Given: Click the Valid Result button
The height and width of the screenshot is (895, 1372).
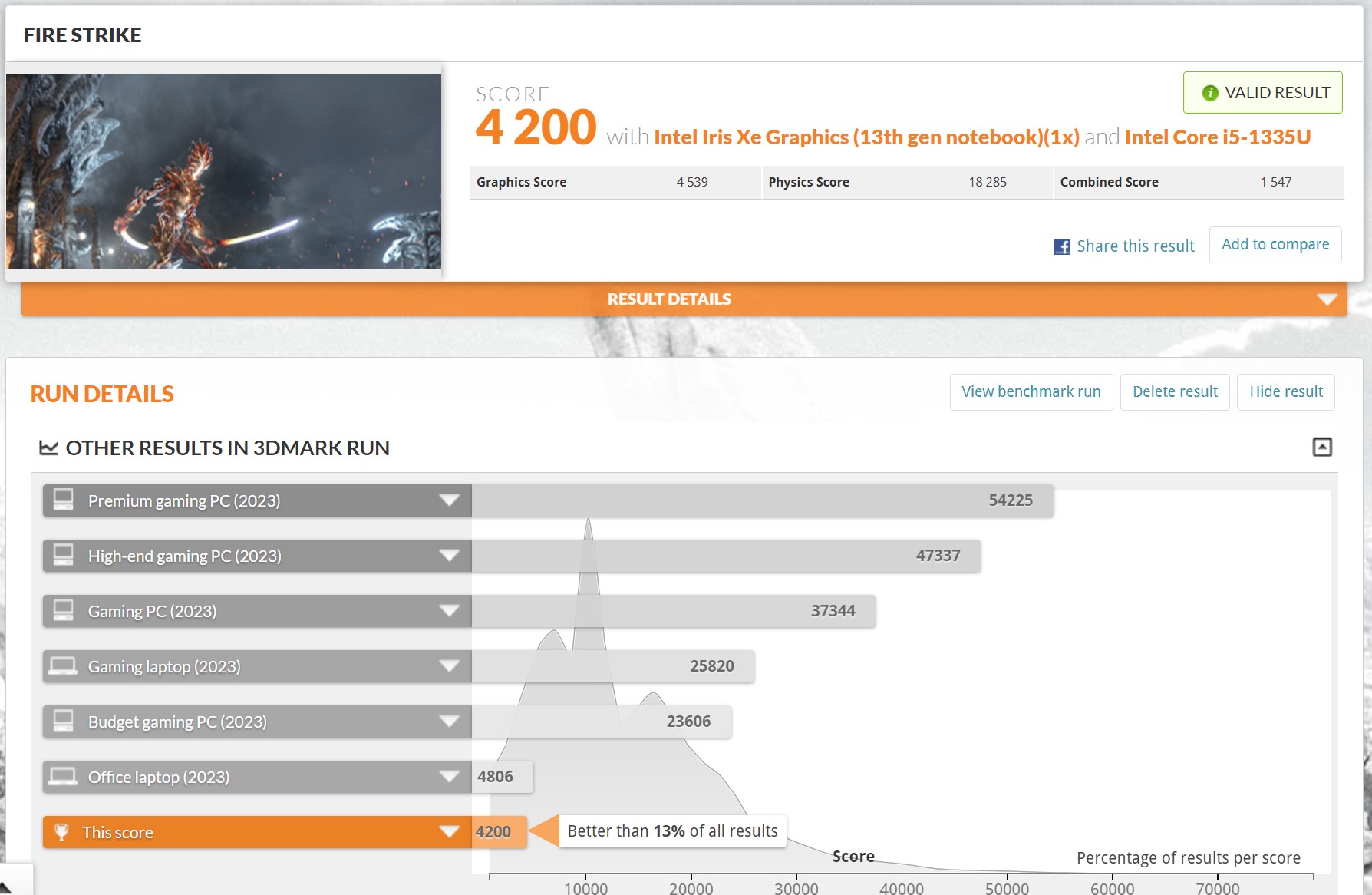Looking at the screenshot, I should tap(1262, 93).
